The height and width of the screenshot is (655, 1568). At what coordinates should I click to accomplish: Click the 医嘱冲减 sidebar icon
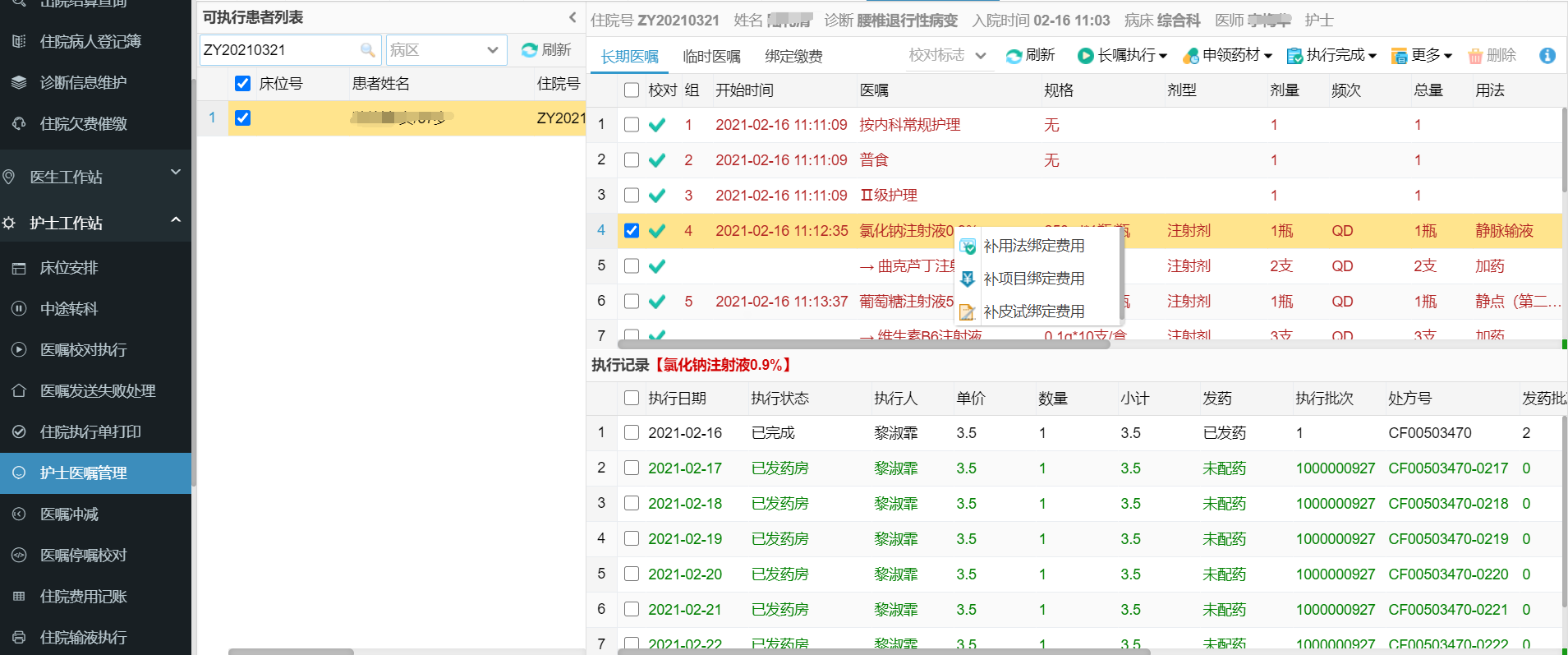[19, 514]
